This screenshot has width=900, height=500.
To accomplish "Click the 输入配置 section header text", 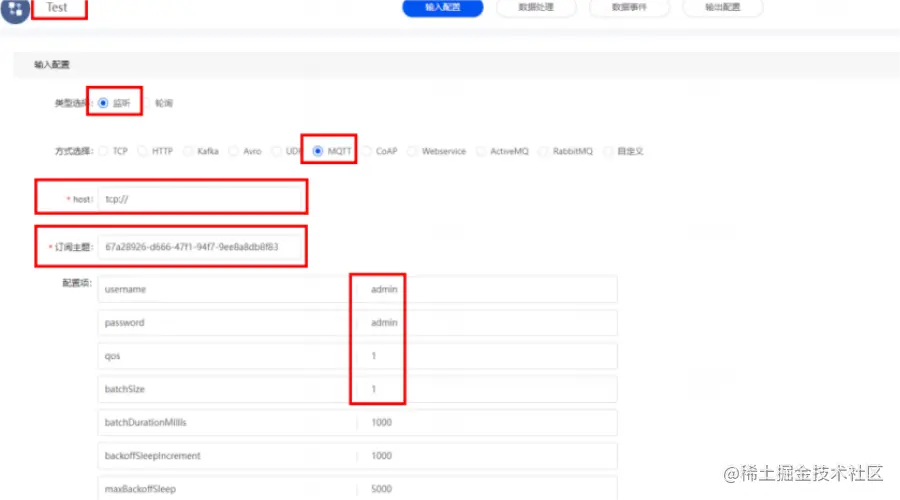I will click(x=52, y=64).
